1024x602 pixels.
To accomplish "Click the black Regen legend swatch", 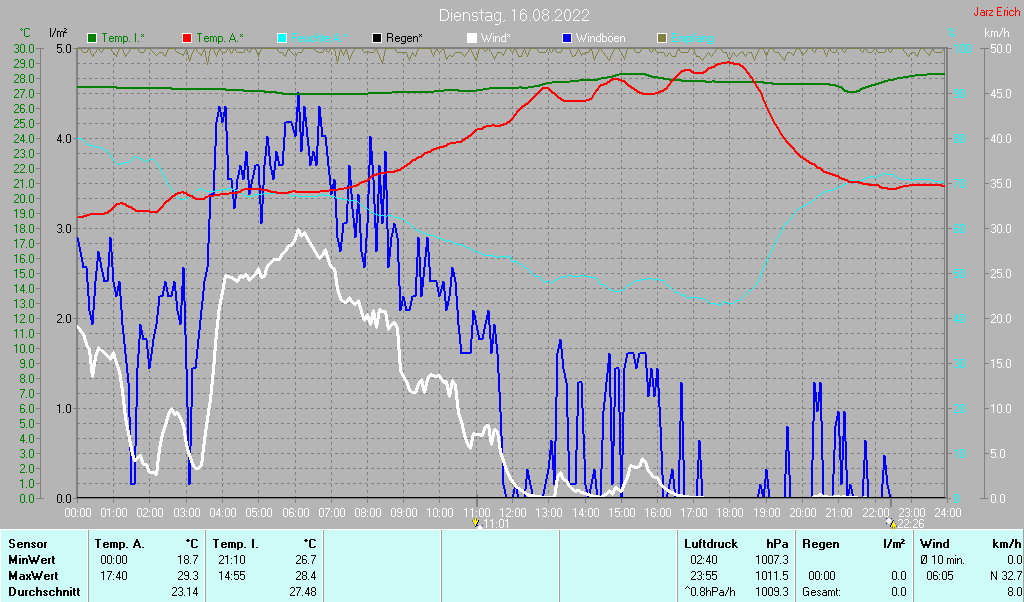I will (377, 39).
